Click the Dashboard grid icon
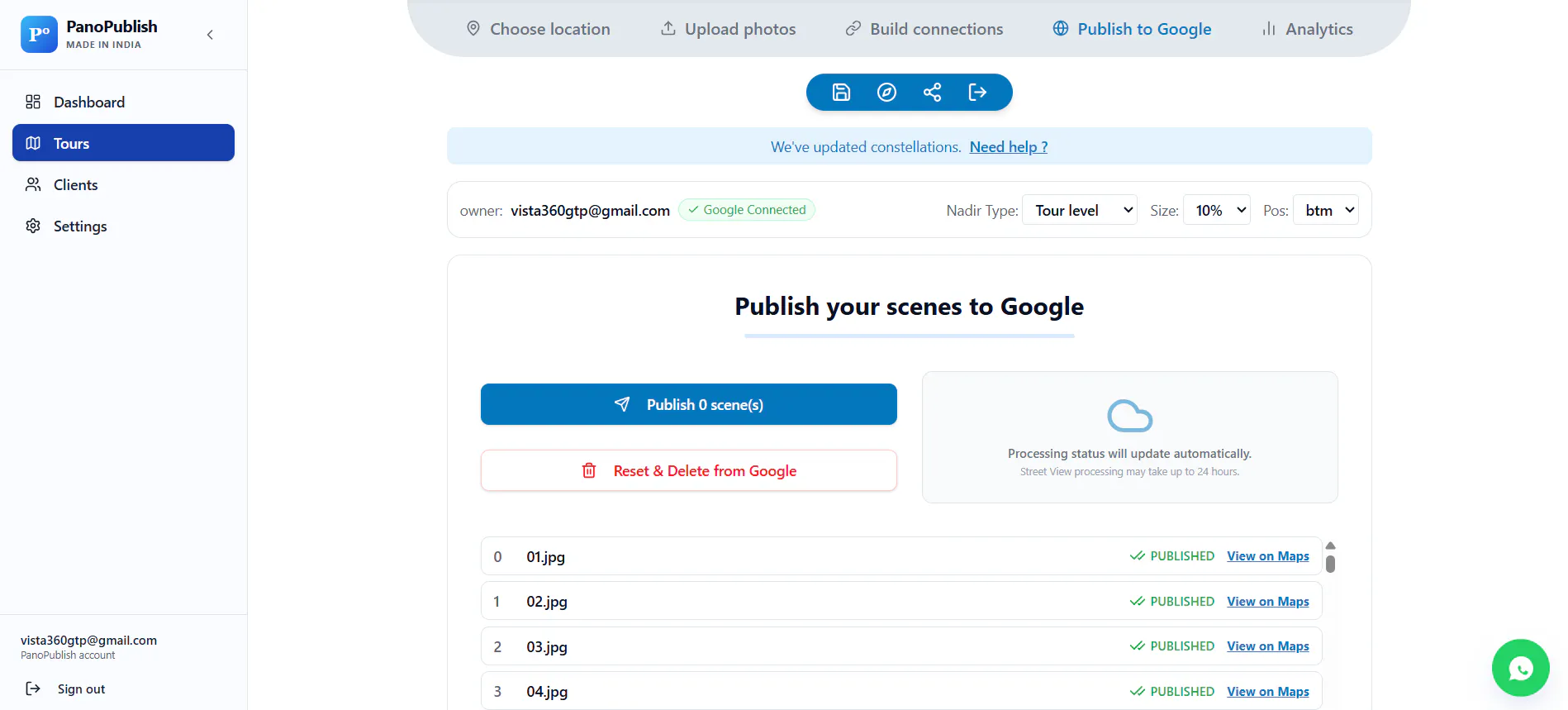Viewport: 1568px width, 710px height. pos(33,102)
